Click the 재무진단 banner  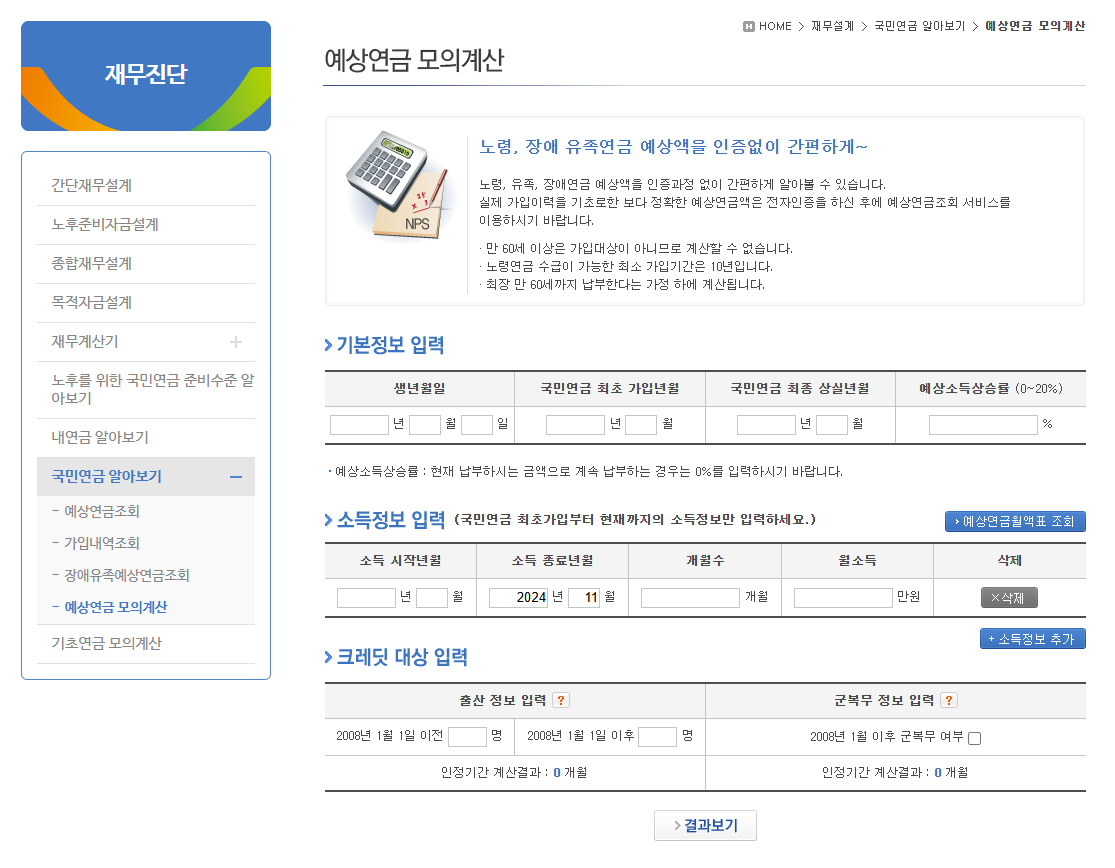click(146, 76)
